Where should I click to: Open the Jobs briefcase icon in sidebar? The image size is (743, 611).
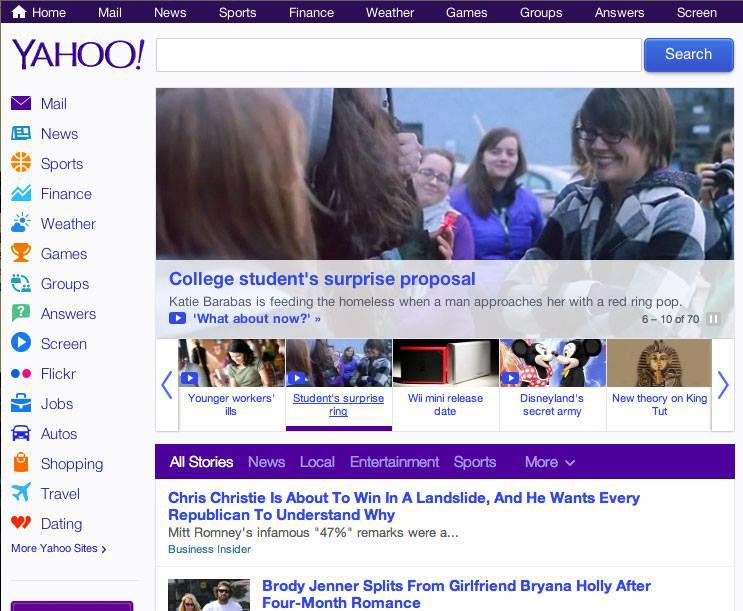click(x=21, y=403)
